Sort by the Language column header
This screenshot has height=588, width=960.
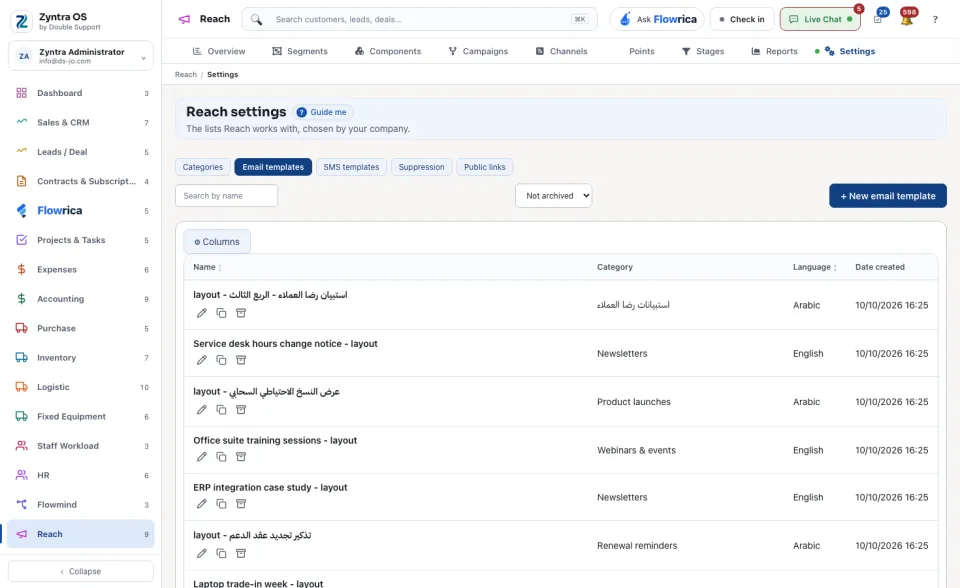tap(814, 267)
